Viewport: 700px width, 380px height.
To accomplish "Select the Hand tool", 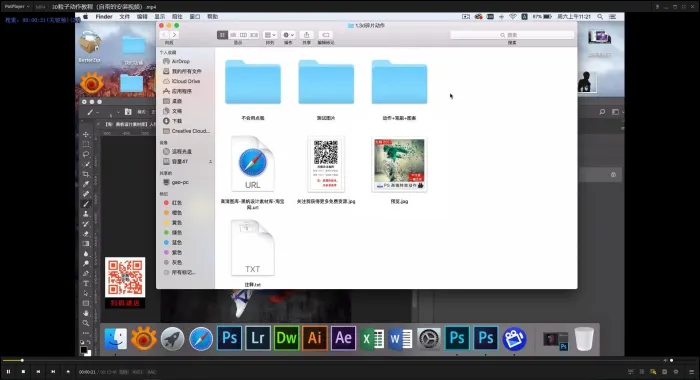I will pyautogui.click(x=86, y=313).
